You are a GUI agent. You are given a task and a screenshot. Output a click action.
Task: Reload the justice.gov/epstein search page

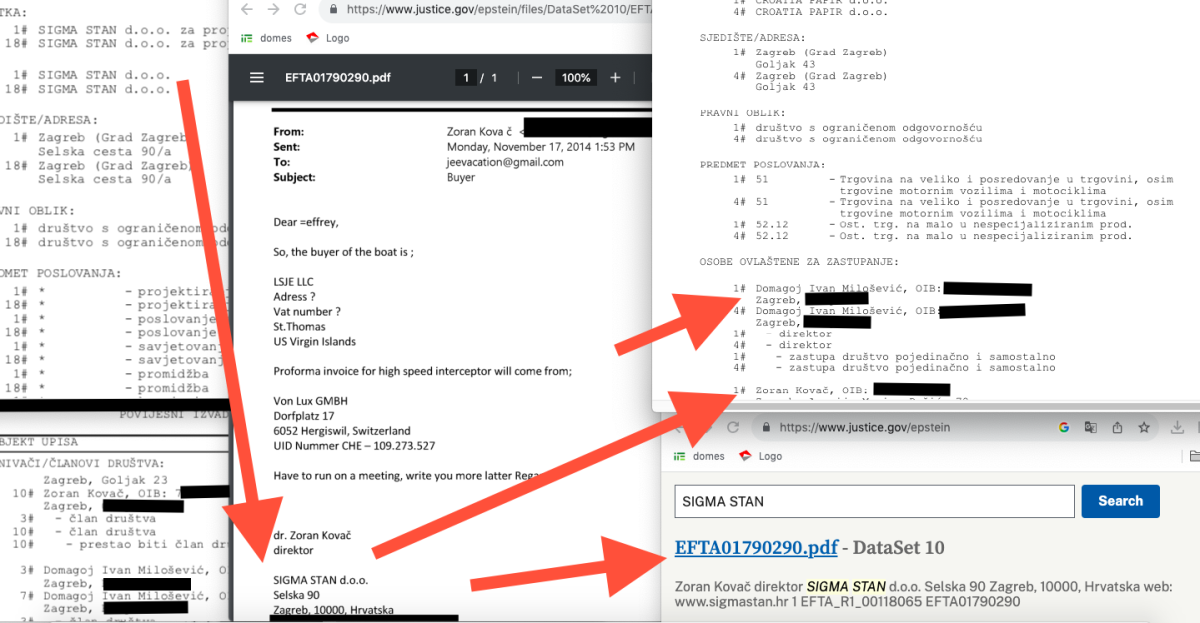(733, 427)
